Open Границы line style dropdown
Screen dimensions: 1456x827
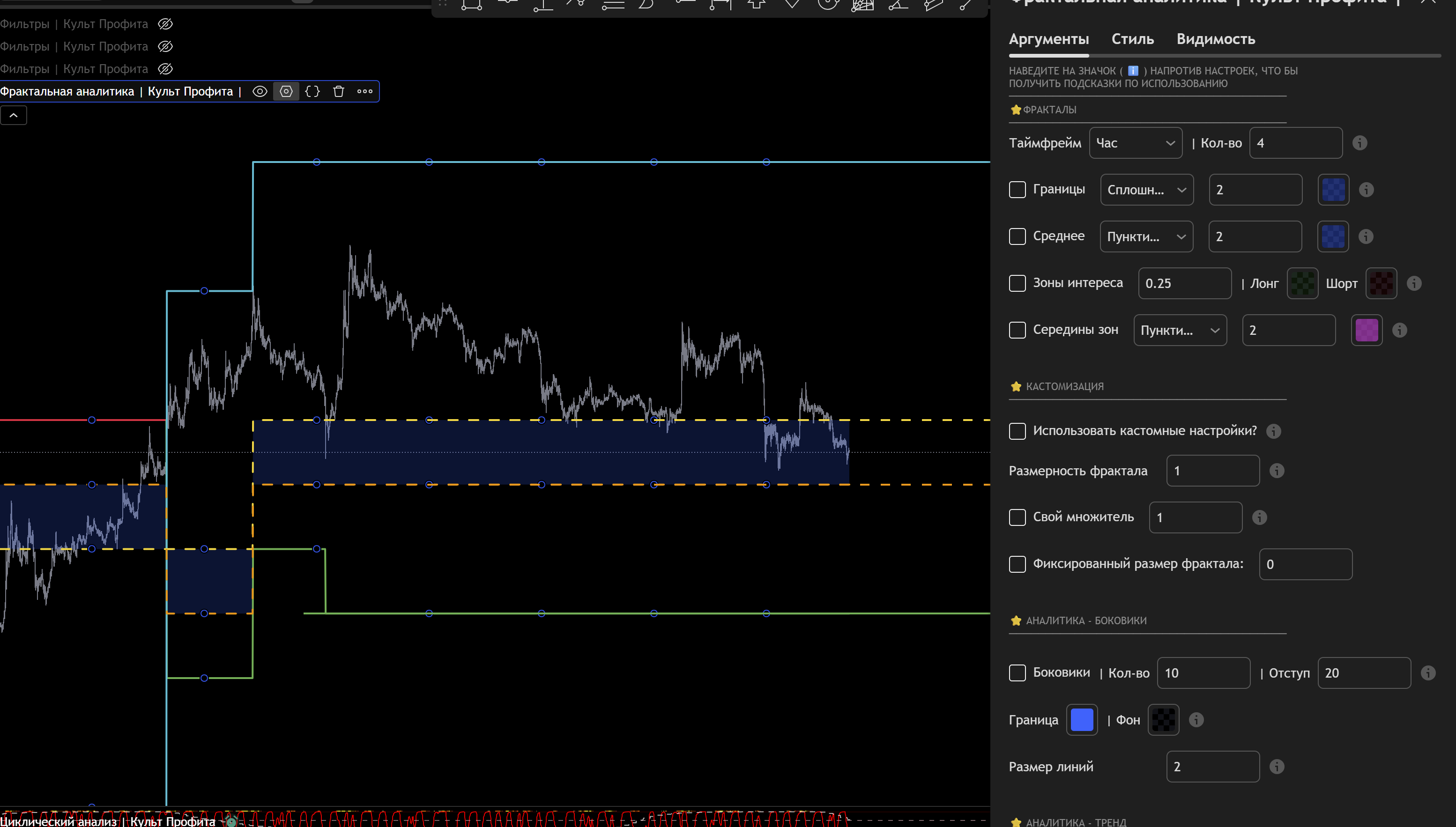(1146, 190)
